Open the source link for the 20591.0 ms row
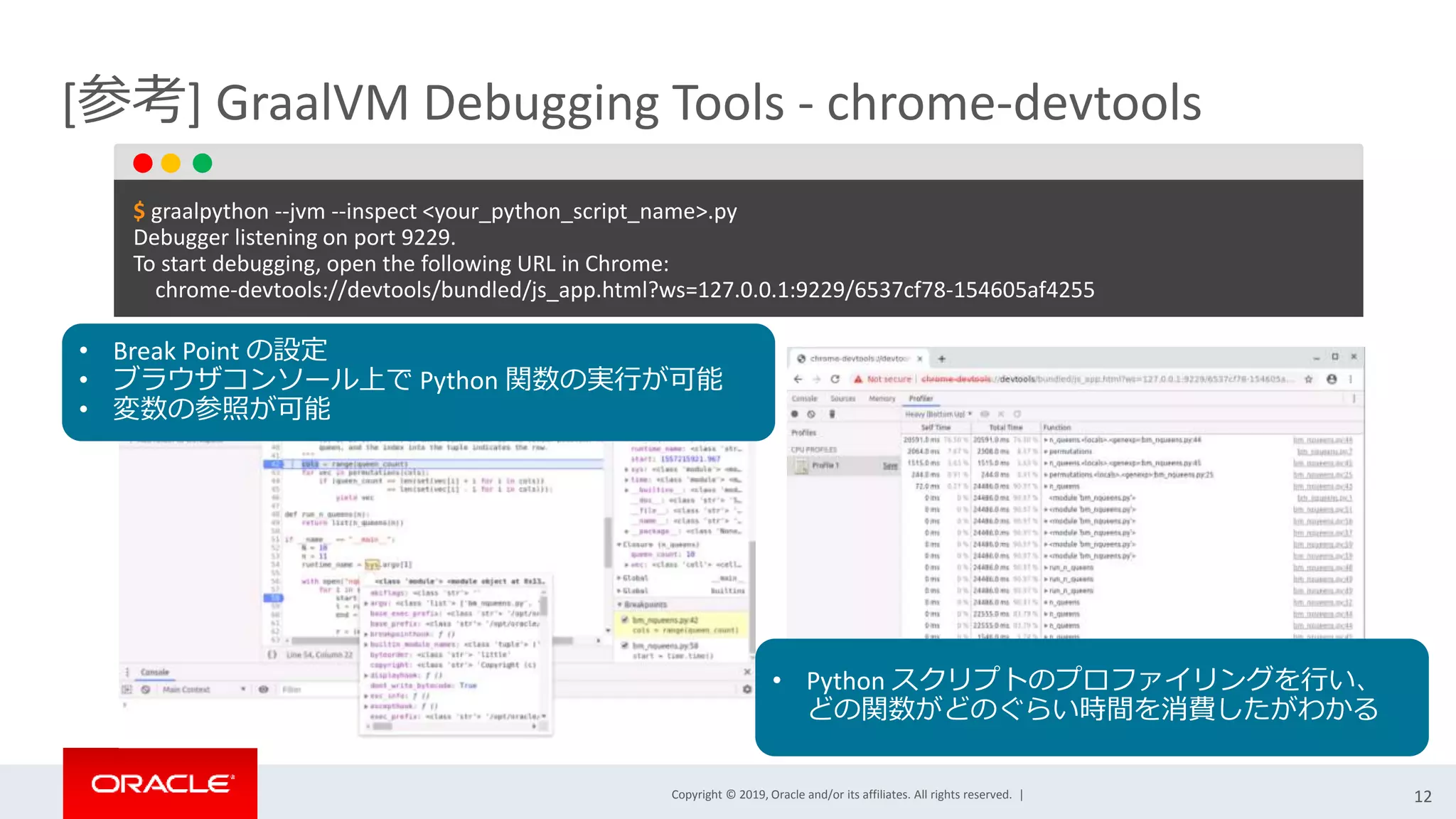1456x819 pixels. [1322, 440]
